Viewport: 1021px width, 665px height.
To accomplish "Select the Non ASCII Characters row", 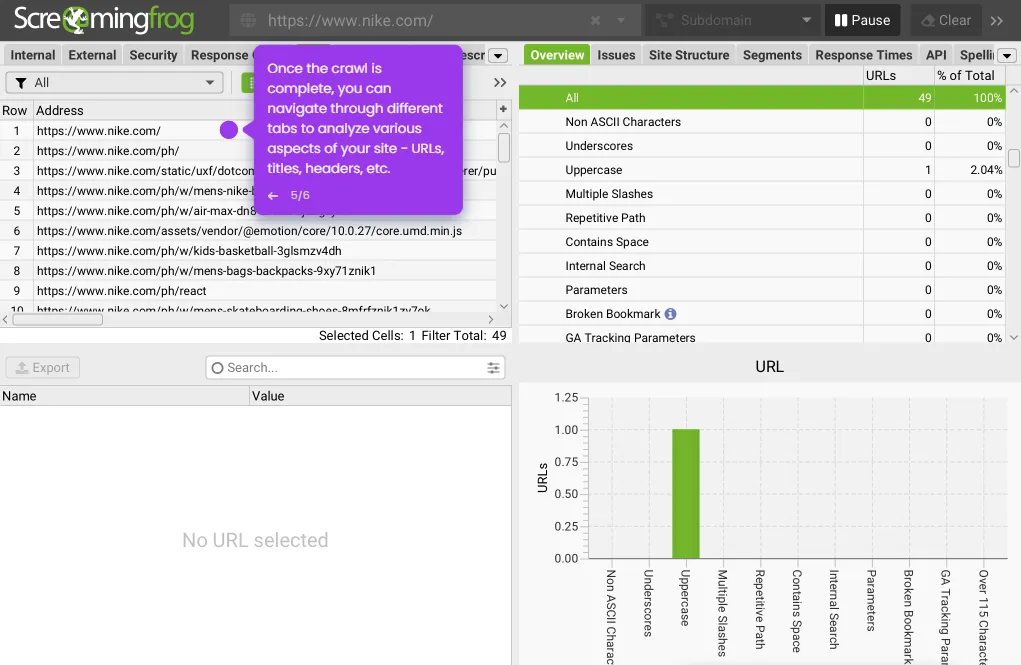I will coord(762,122).
